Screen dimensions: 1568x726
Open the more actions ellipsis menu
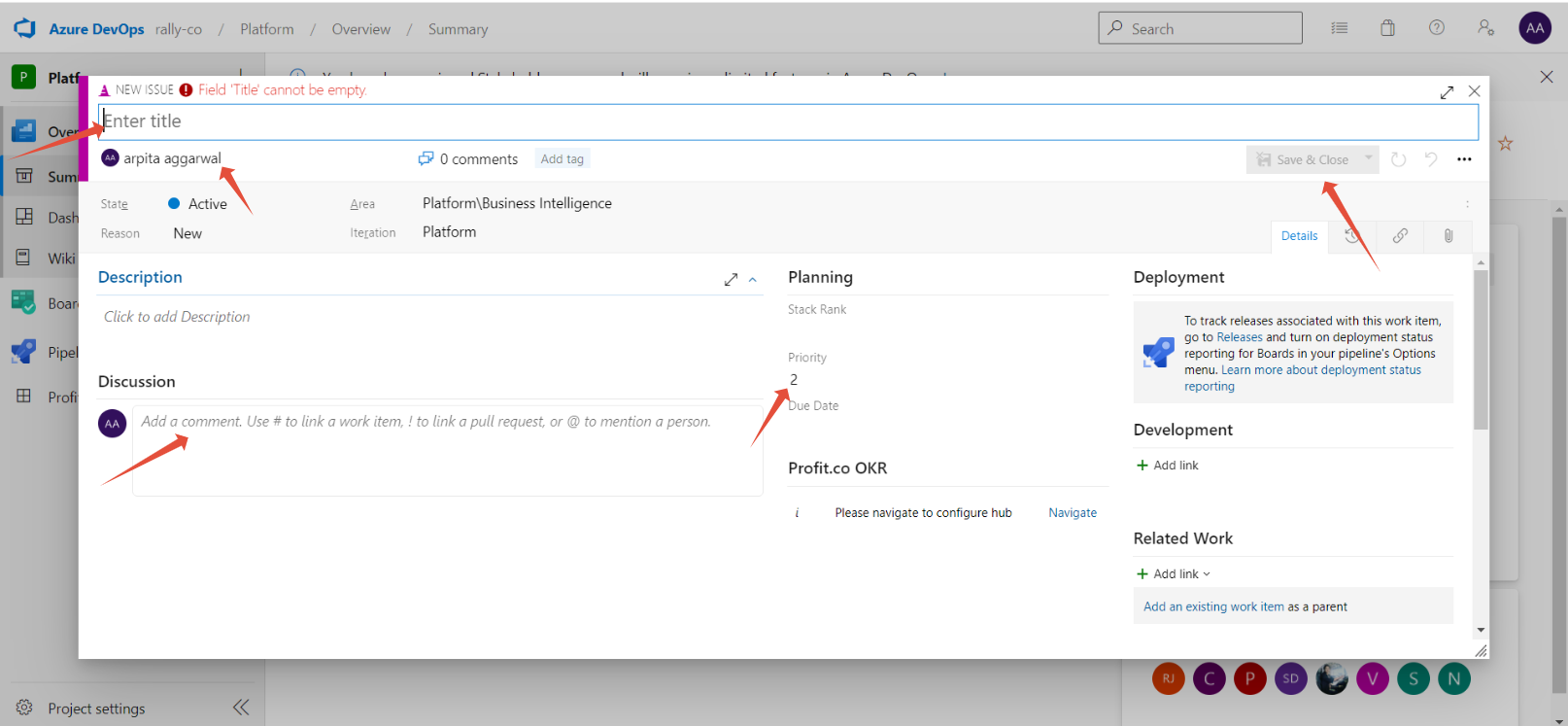click(x=1464, y=159)
